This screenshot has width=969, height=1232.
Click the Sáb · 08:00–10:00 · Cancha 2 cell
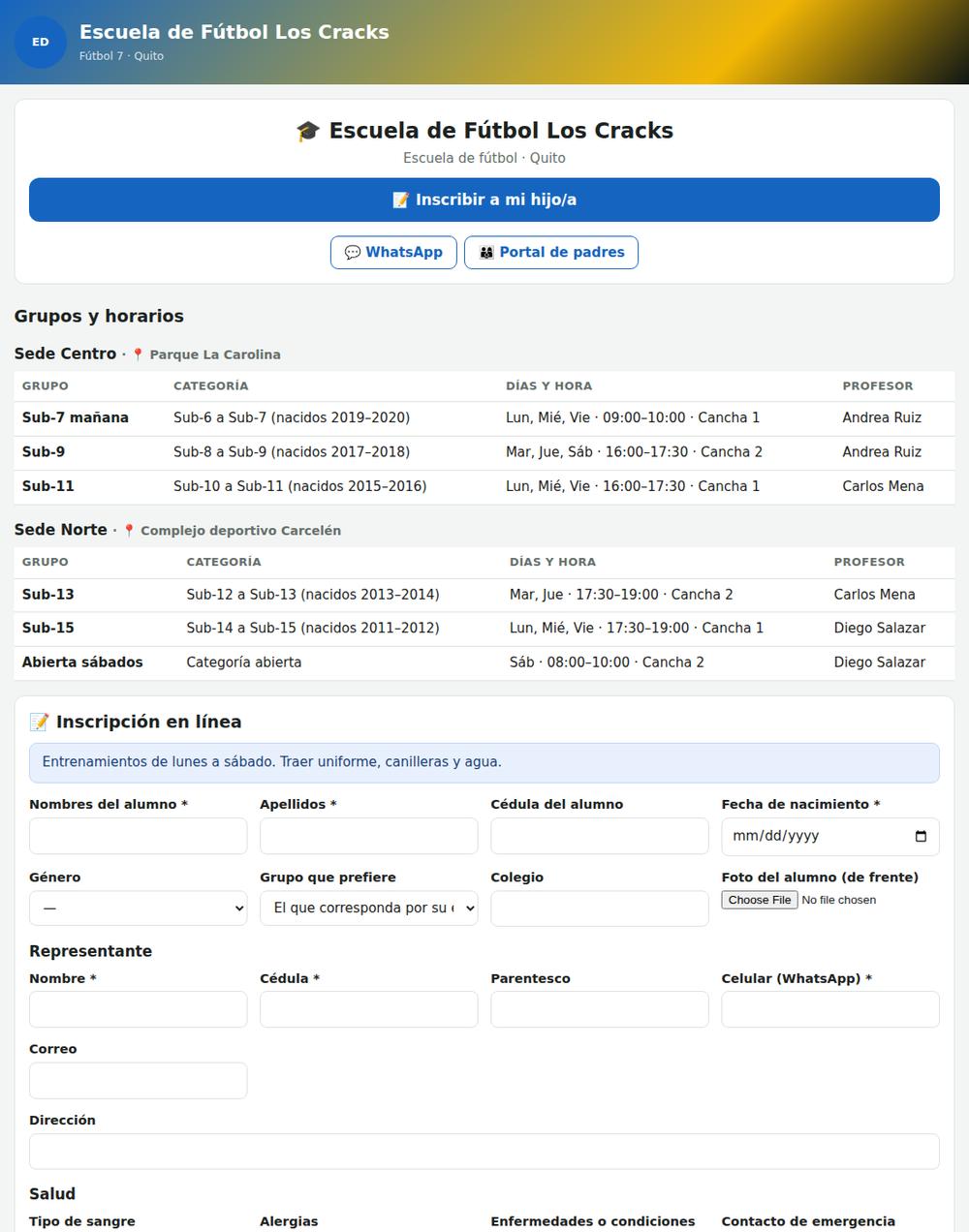tap(607, 662)
